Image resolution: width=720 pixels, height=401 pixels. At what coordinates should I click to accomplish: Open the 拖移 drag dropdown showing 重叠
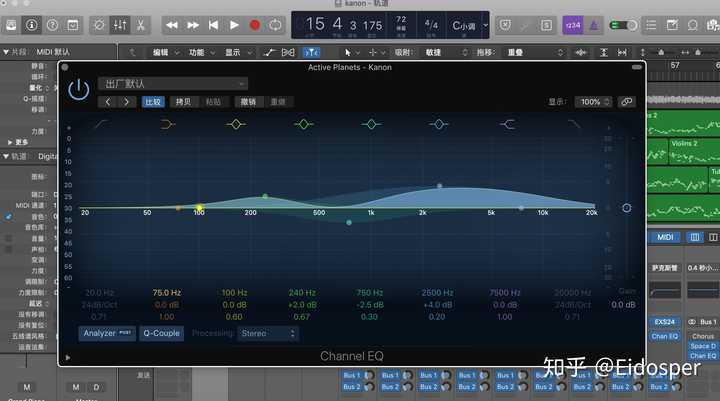point(534,52)
